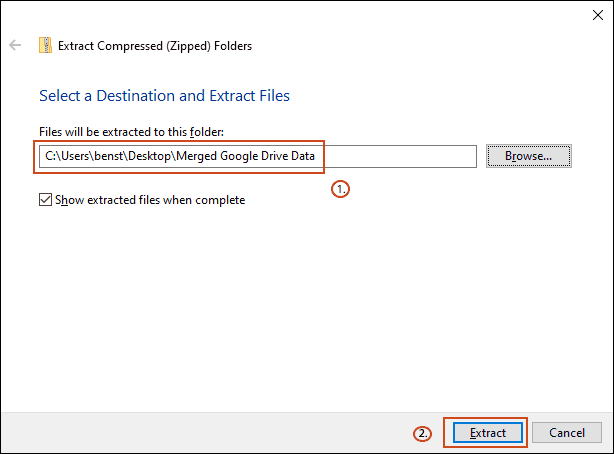Click the 'Select a Destination and Extract Files' heading

click(164, 96)
